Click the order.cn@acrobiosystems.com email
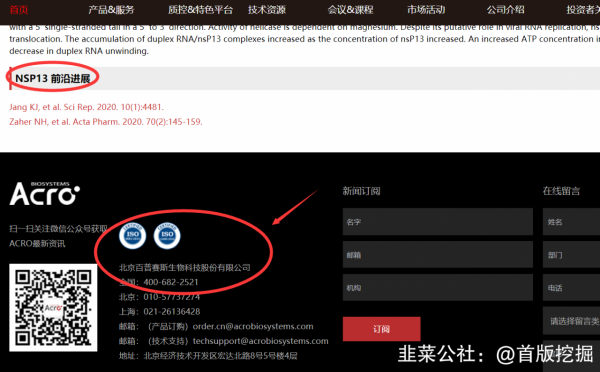Screen dimensions: 600x372 click(x=253, y=326)
